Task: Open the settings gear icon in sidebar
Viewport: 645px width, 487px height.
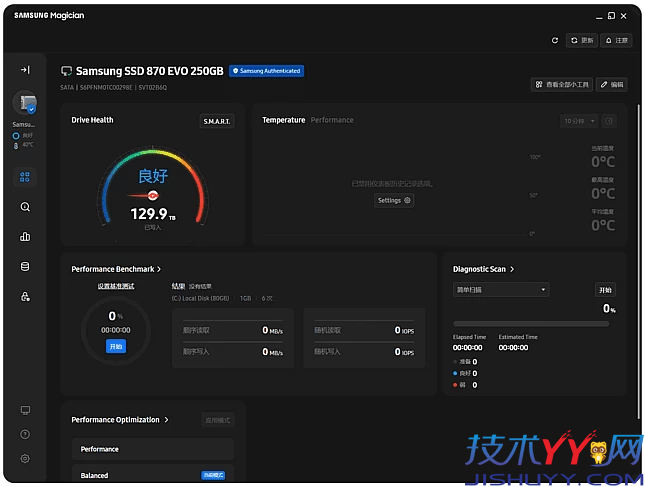Action: [x=25, y=459]
